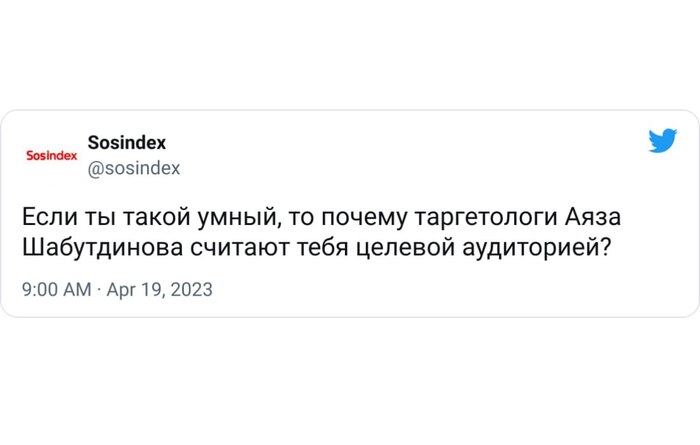700x445 pixels.
Task: Click the blue Twitter bird icon
Action: 662,142
